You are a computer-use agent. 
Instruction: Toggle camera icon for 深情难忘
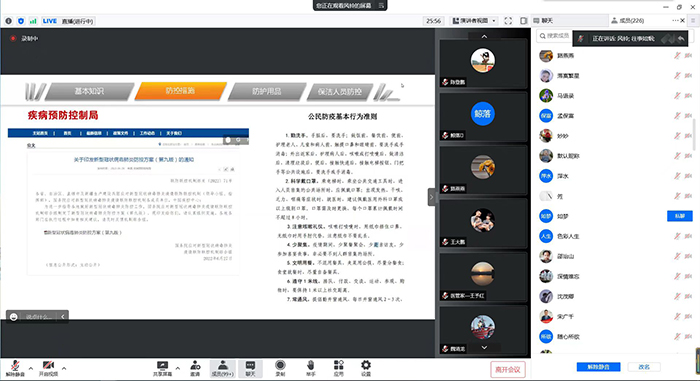pyautogui.click(x=688, y=276)
